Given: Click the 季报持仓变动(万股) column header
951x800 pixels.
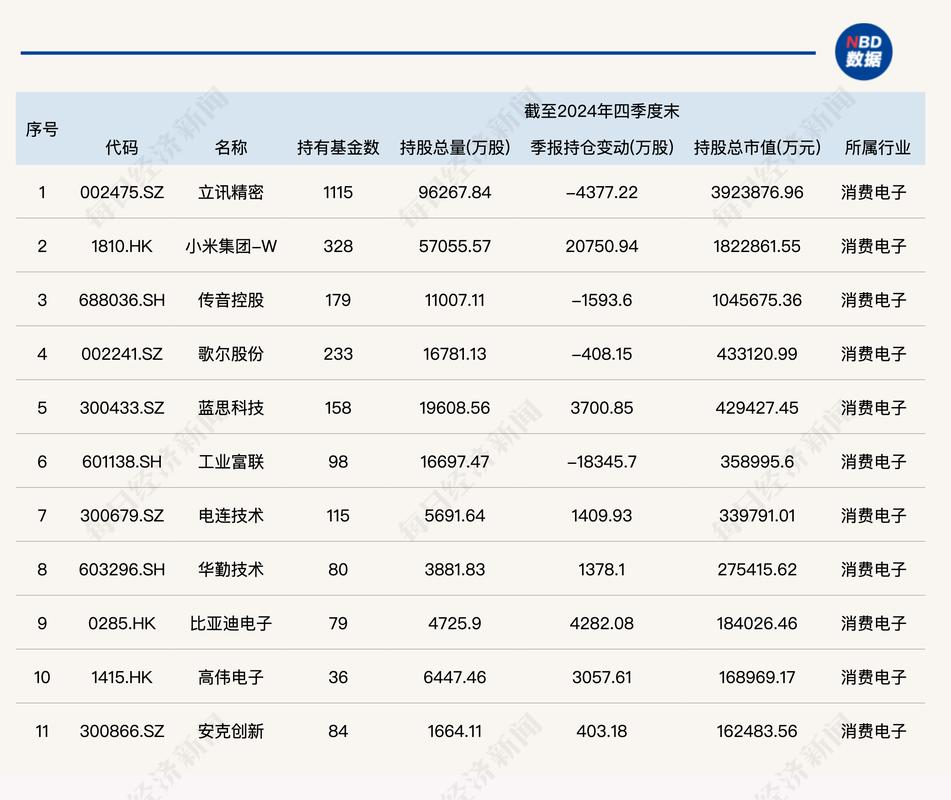Looking at the screenshot, I should pos(601,146).
